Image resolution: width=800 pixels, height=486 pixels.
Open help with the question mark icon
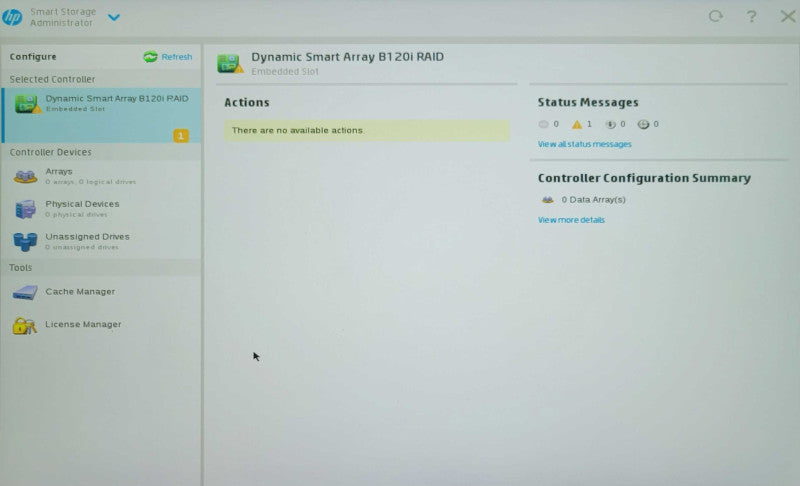(x=752, y=17)
